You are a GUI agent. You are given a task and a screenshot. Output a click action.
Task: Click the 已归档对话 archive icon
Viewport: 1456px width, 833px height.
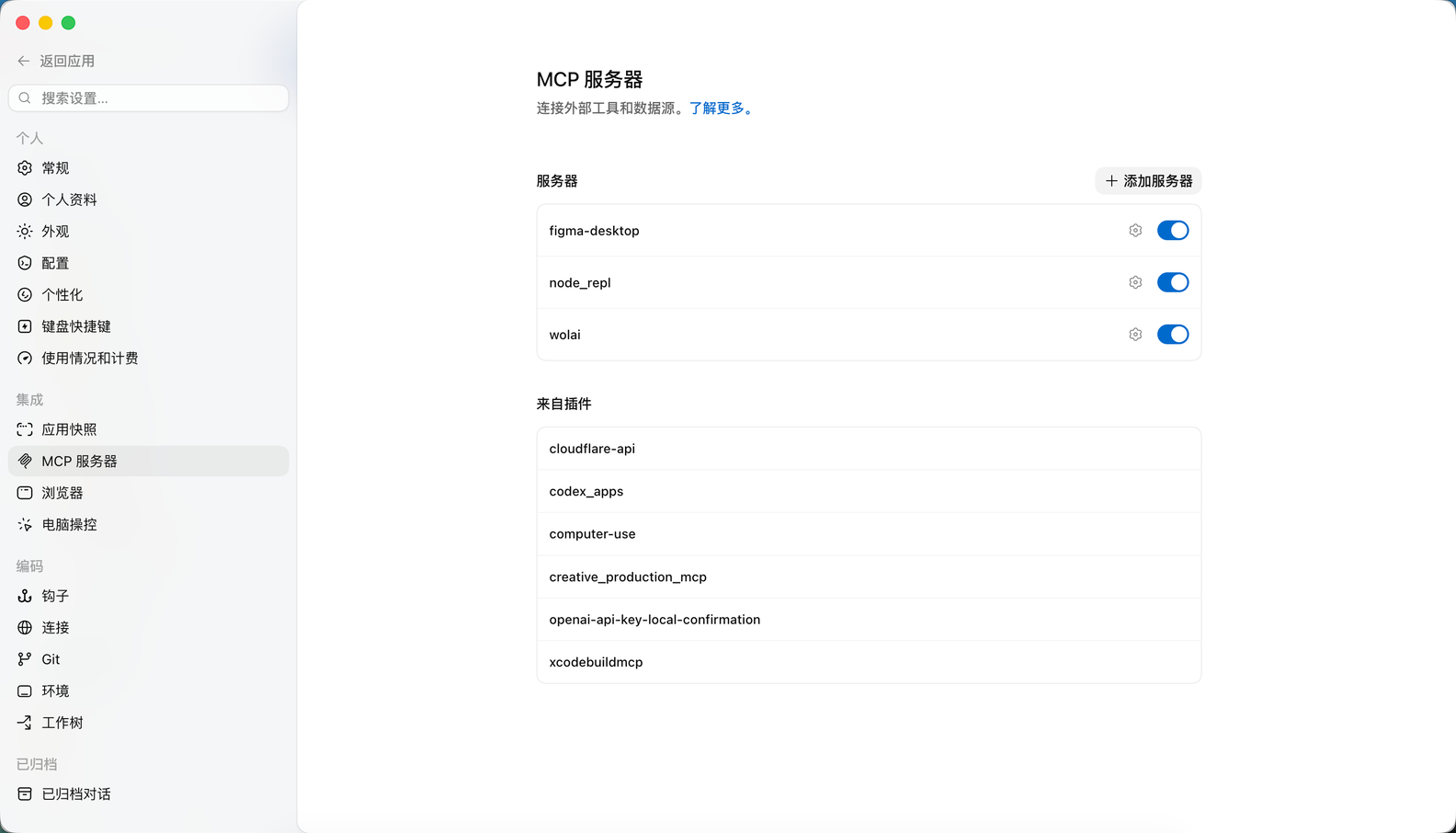25,794
